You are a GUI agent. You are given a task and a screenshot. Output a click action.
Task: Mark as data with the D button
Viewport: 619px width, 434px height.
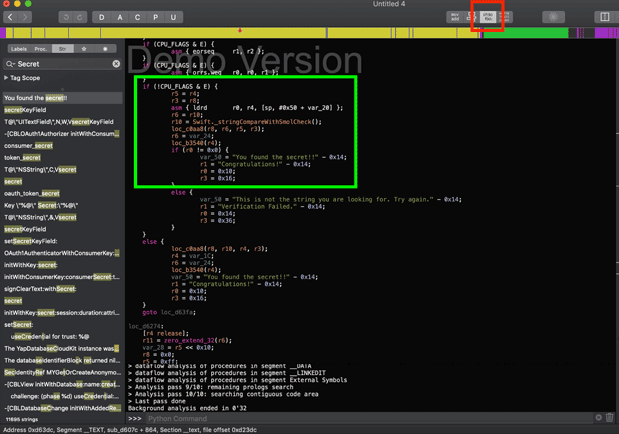pos(101,17)
